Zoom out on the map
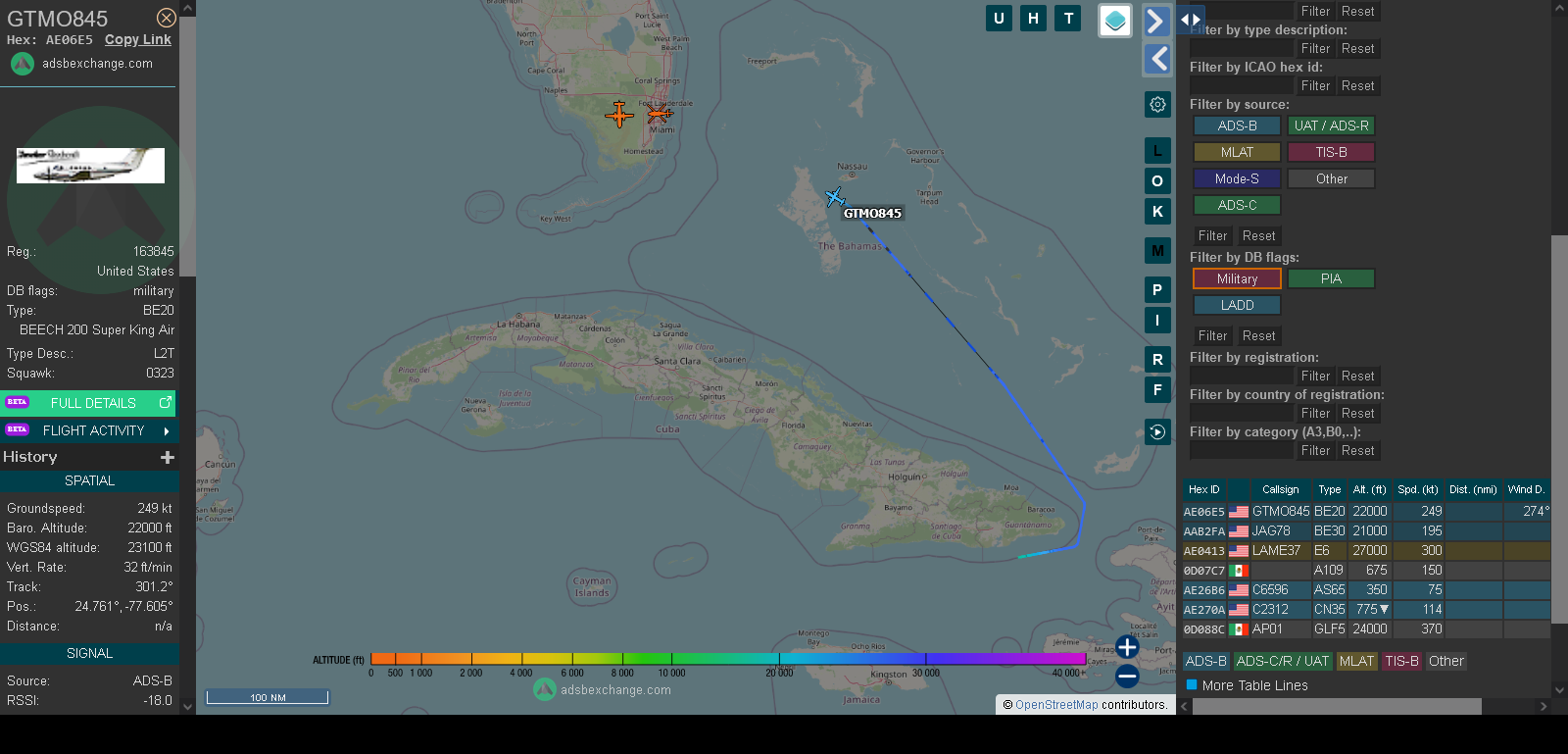This screenshot has width=1568, height=754. 1127,676
